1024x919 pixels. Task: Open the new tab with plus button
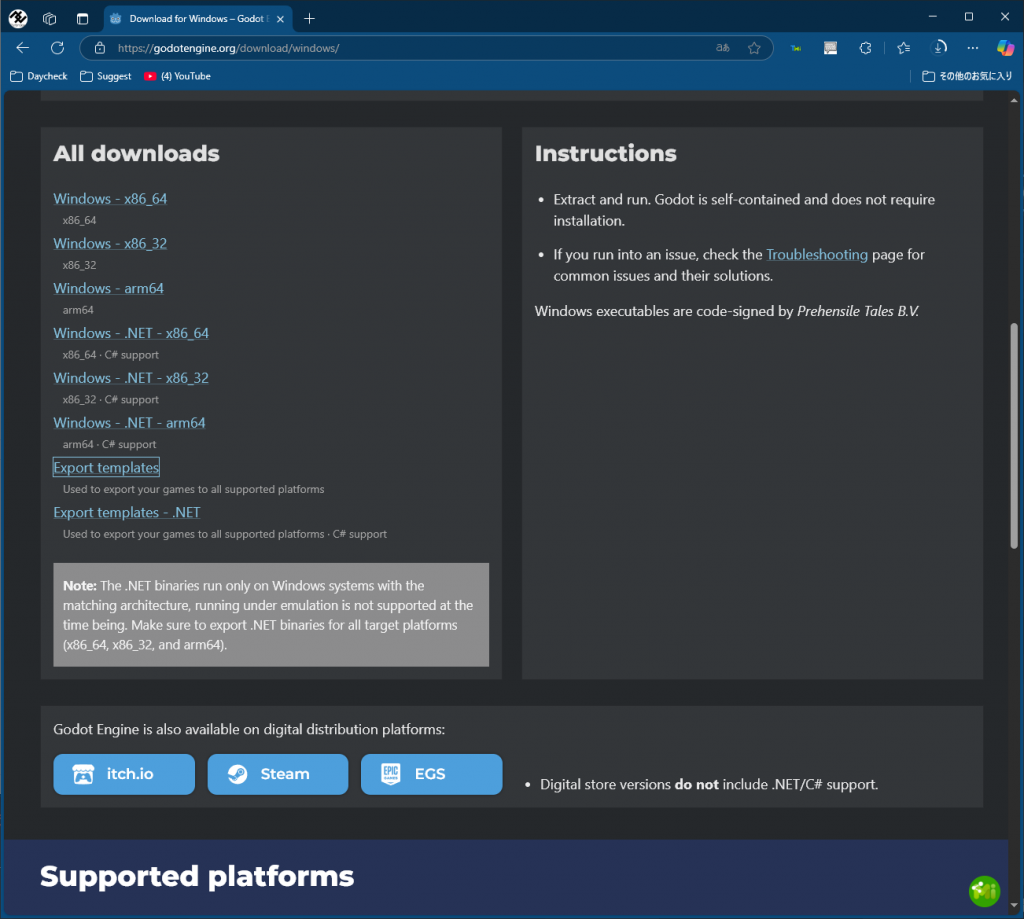309,18
